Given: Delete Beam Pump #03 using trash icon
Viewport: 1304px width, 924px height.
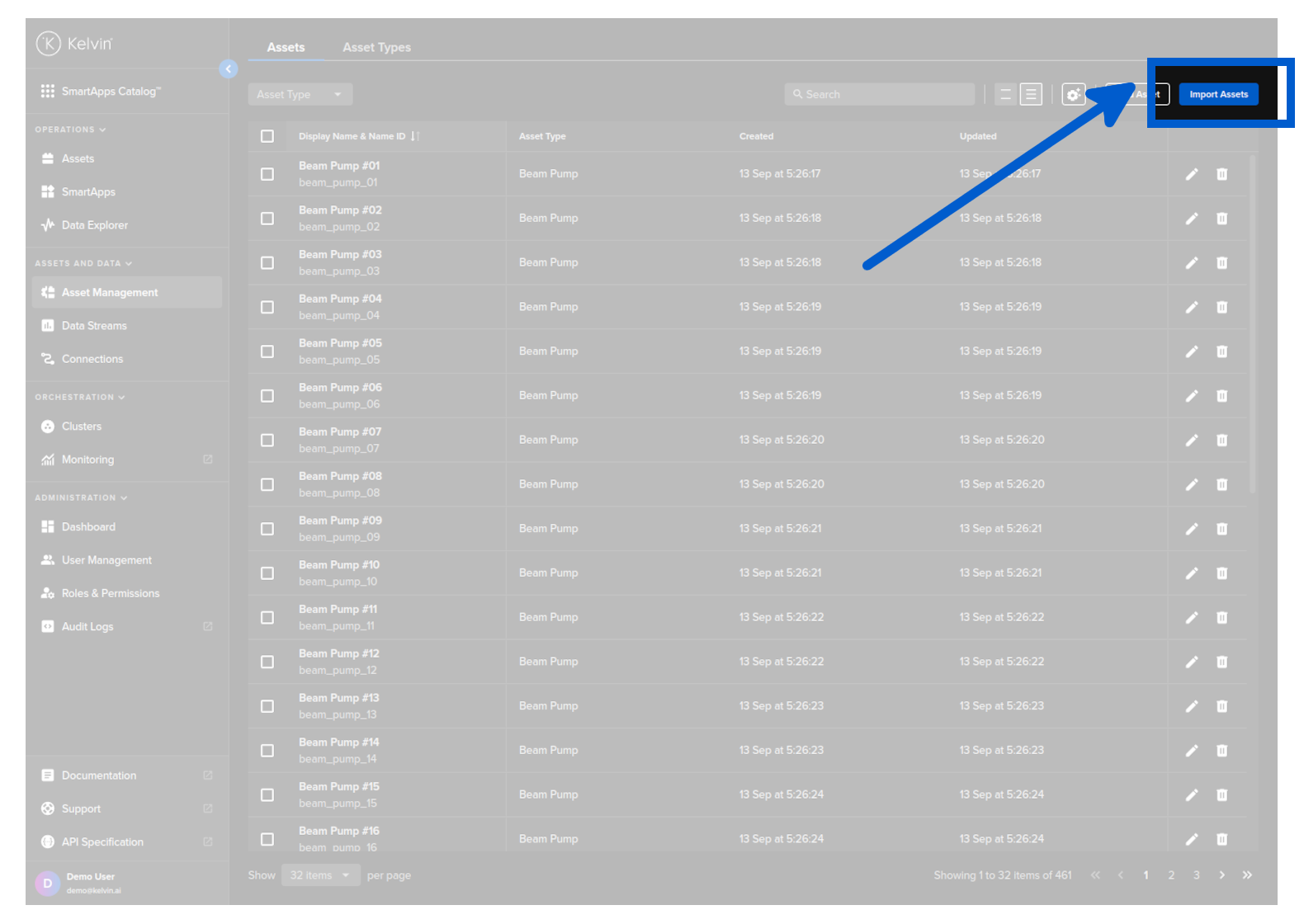Looking at the screenshot, I should tap(1221, 263).
